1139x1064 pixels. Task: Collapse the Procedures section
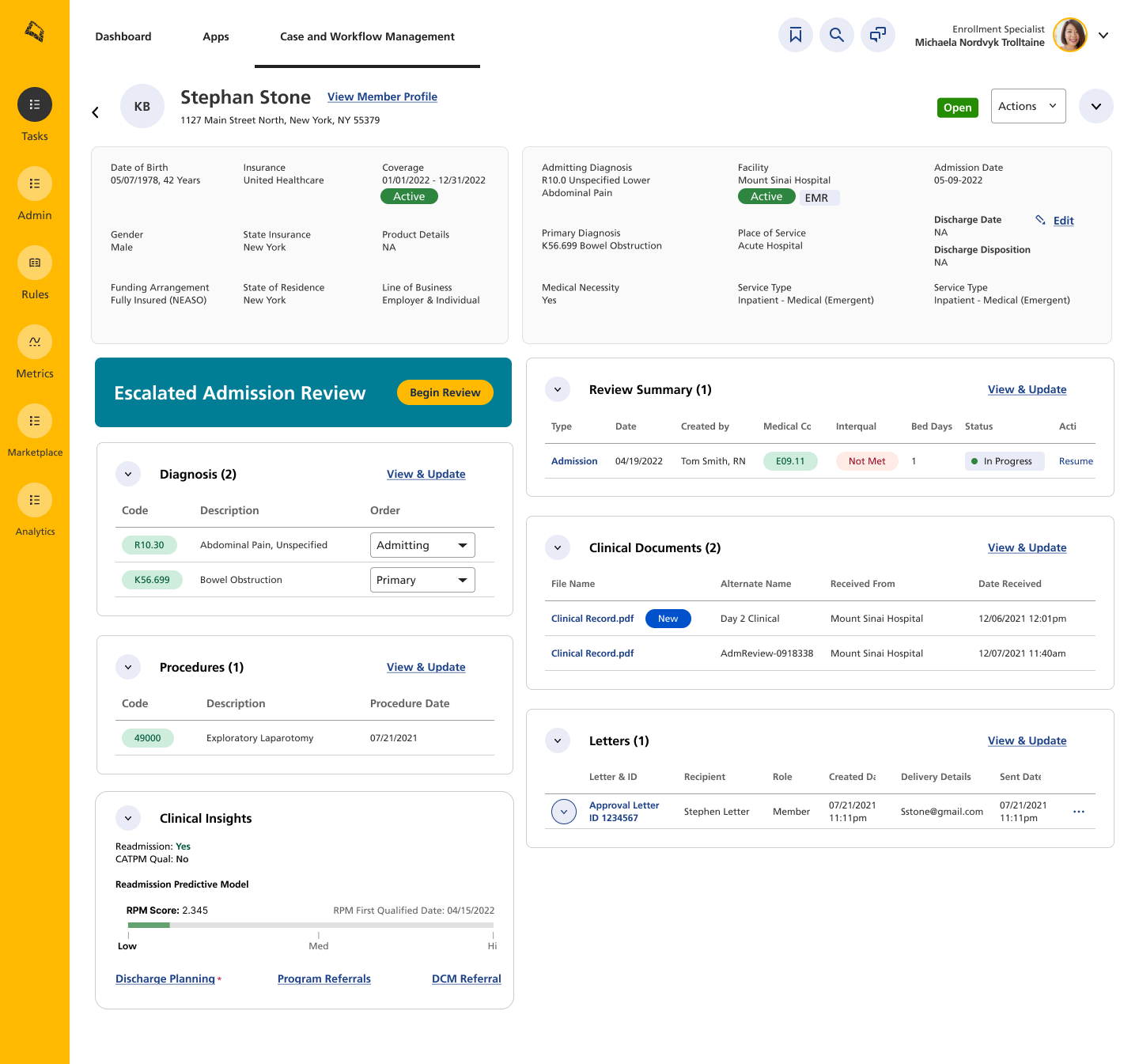pos(128,667)
